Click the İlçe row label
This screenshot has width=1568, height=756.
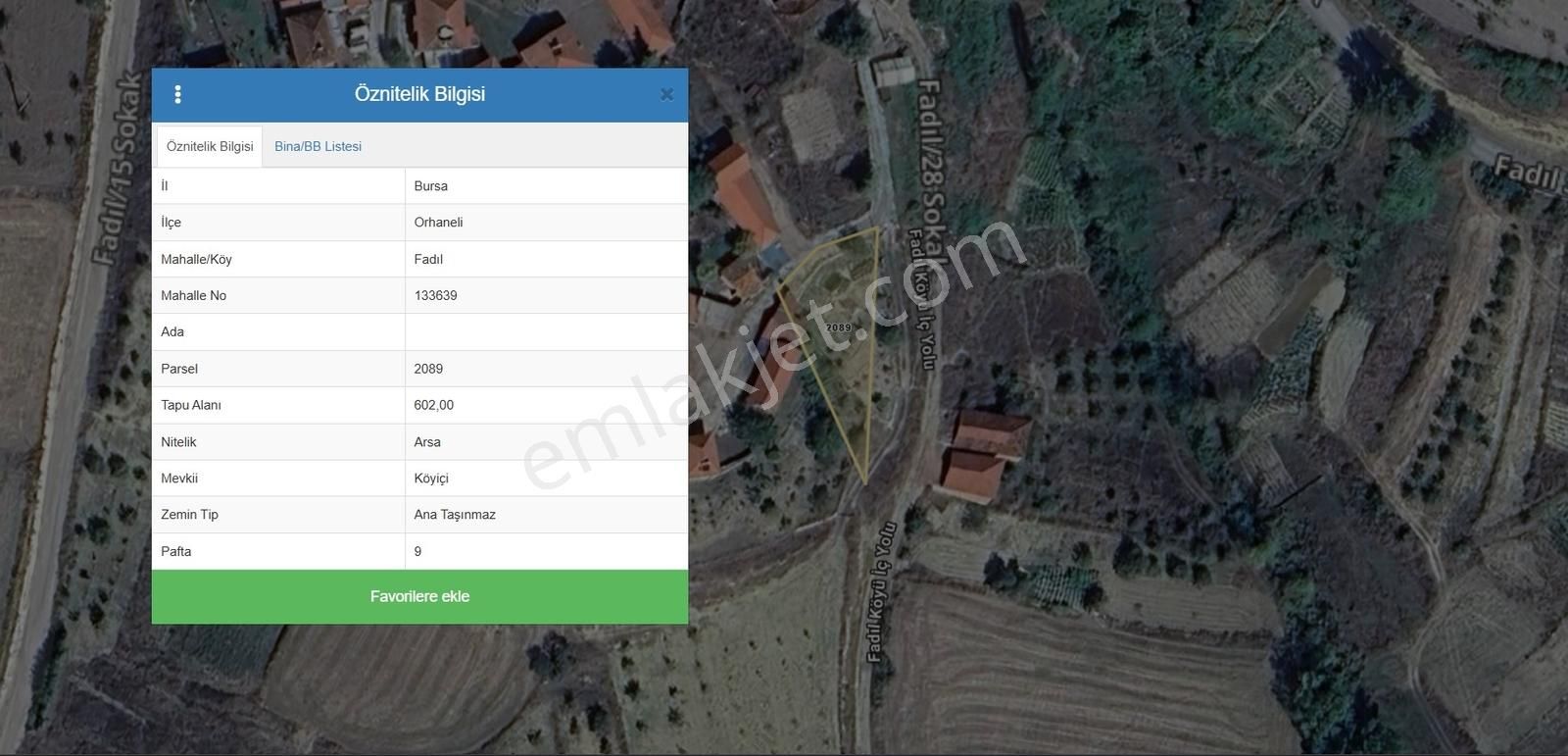(x=171, y=223)
